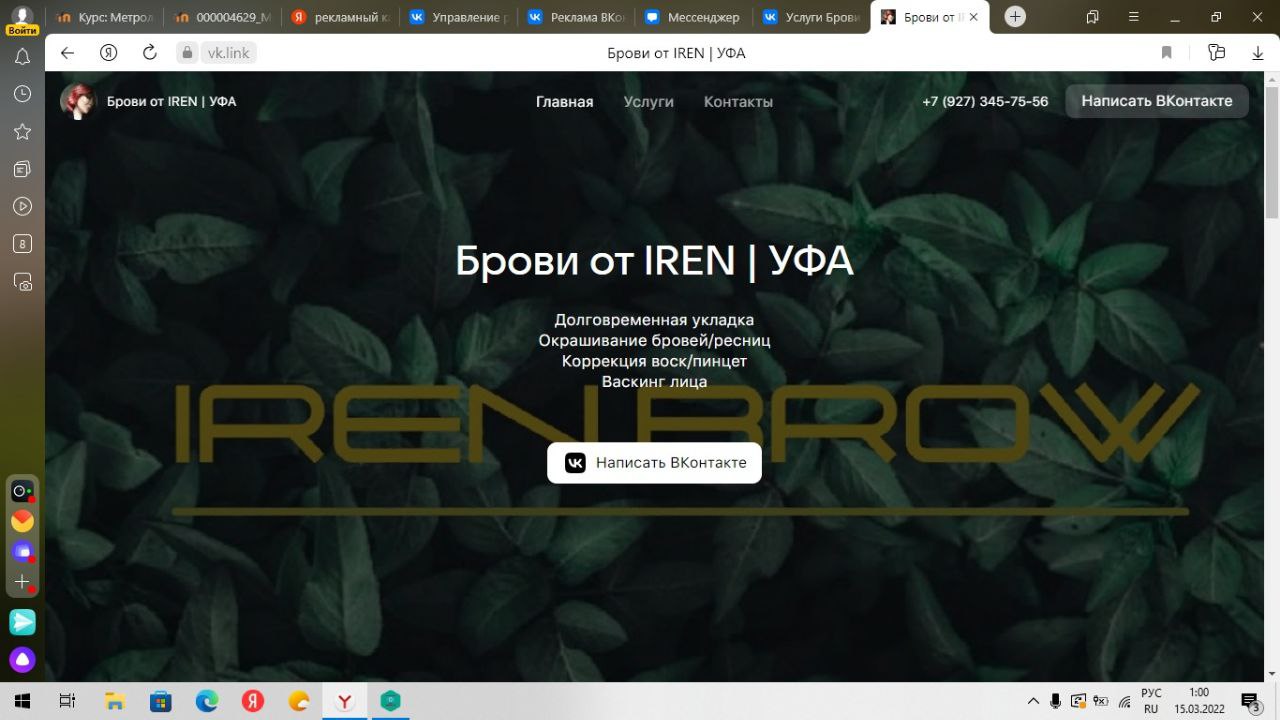1280x720 pixels.
Task: Close the Брови от tab
Action: 974,17
